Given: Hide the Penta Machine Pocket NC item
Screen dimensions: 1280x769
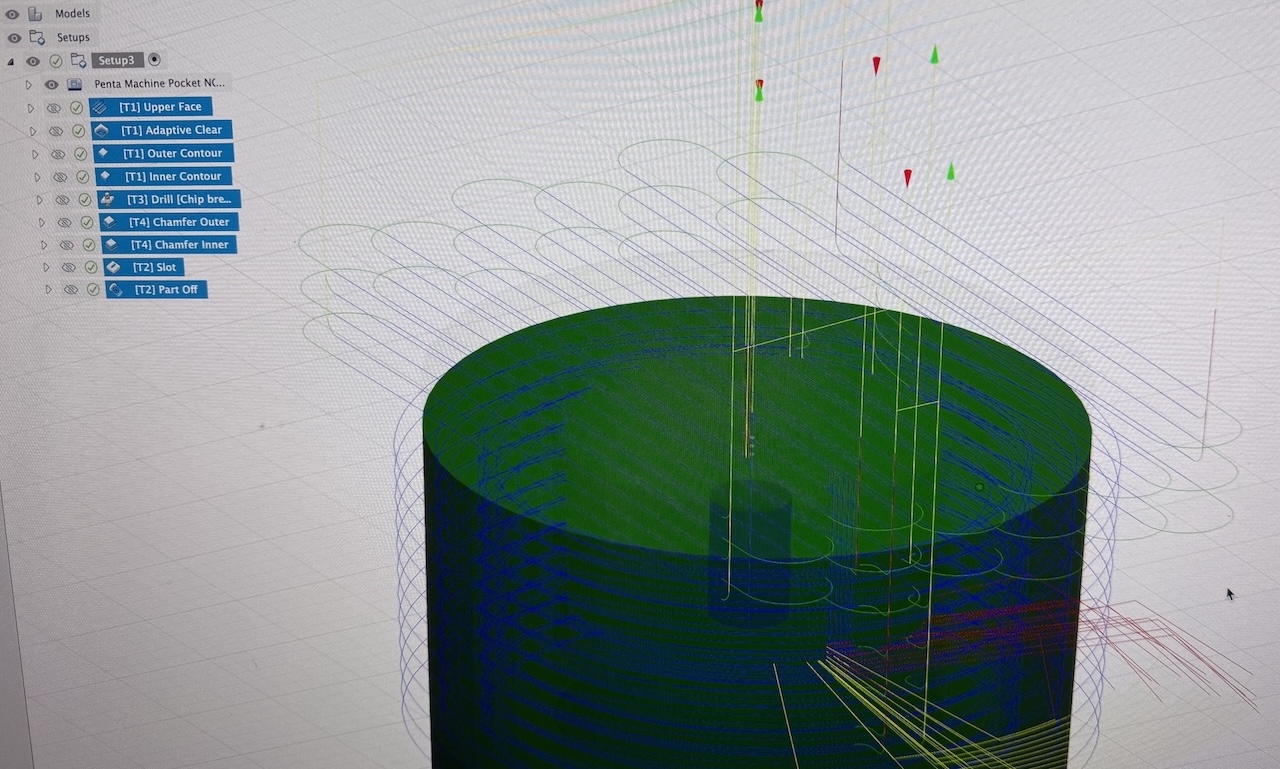Looking at the screenshot, I should pyautogui.click(x=51, y=84).
